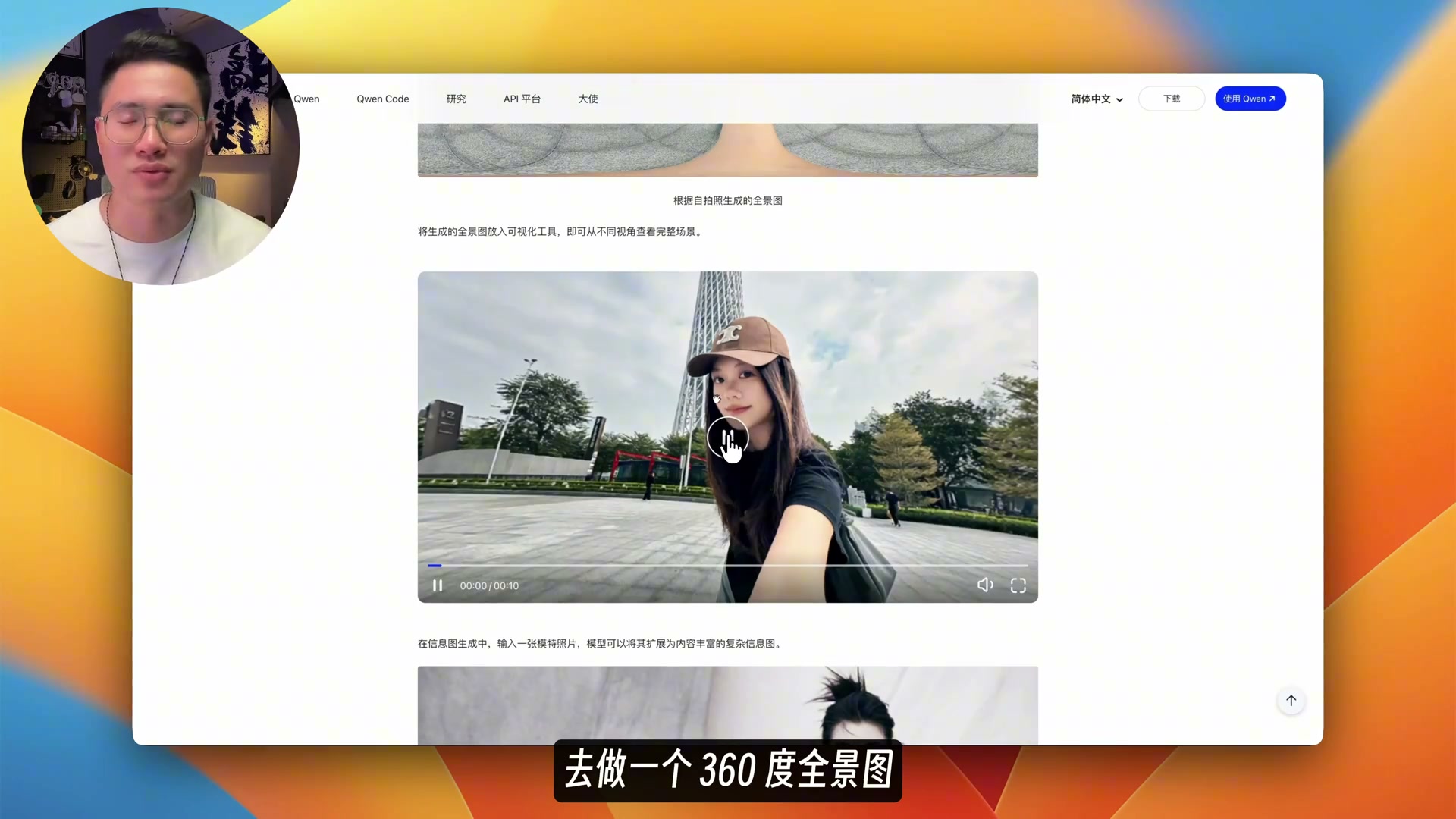
Task: Click the scroll-to-top arrow button
Action: [x=1291, y=701]
